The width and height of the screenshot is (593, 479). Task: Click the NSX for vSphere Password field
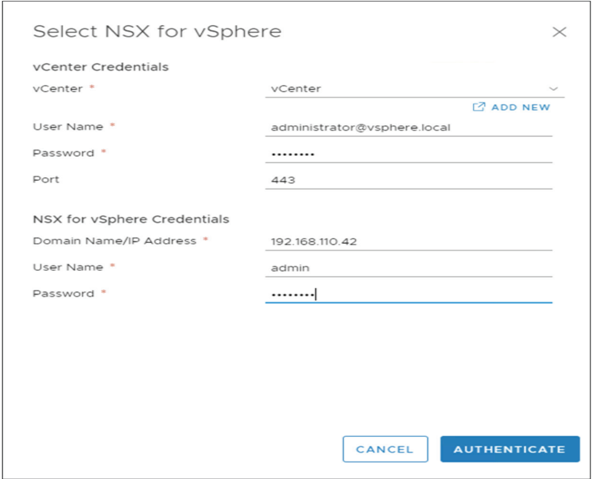[408, 294]
